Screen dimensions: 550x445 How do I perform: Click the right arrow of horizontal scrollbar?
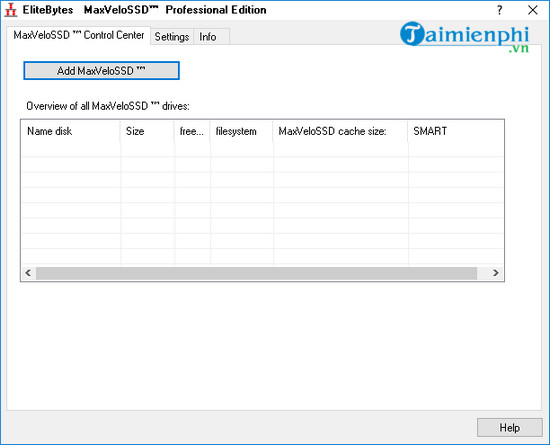click(495, 273)
